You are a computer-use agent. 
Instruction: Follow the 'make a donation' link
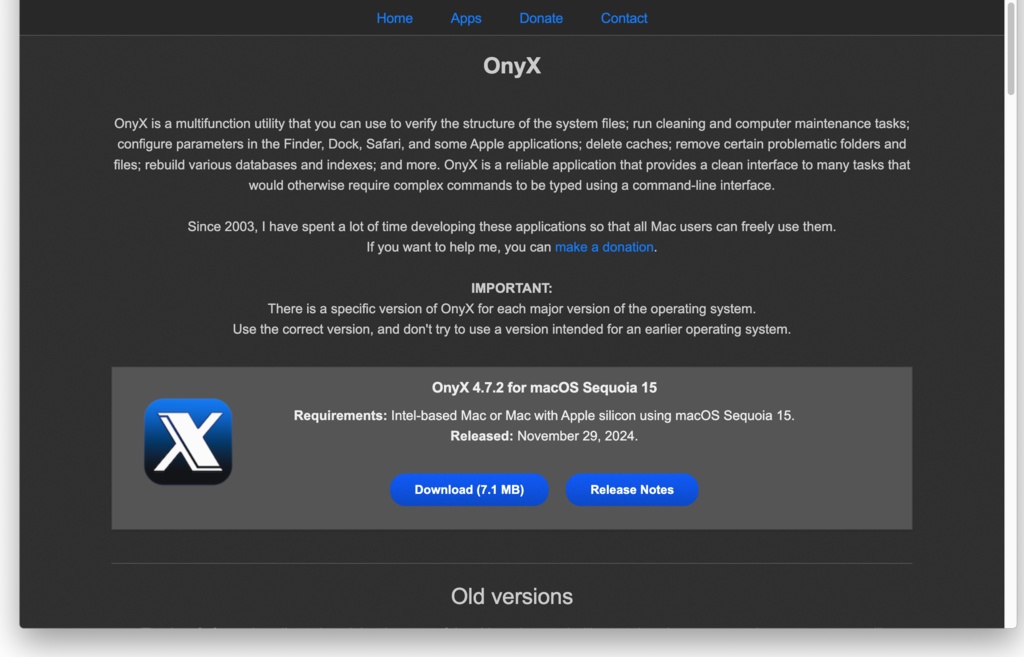click(x=604, y=247)
